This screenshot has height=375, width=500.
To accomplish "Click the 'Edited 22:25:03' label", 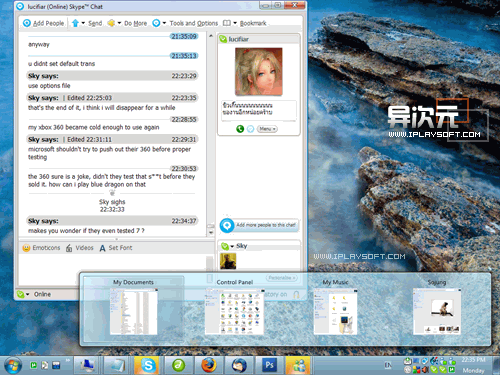I will coord(89,98).
